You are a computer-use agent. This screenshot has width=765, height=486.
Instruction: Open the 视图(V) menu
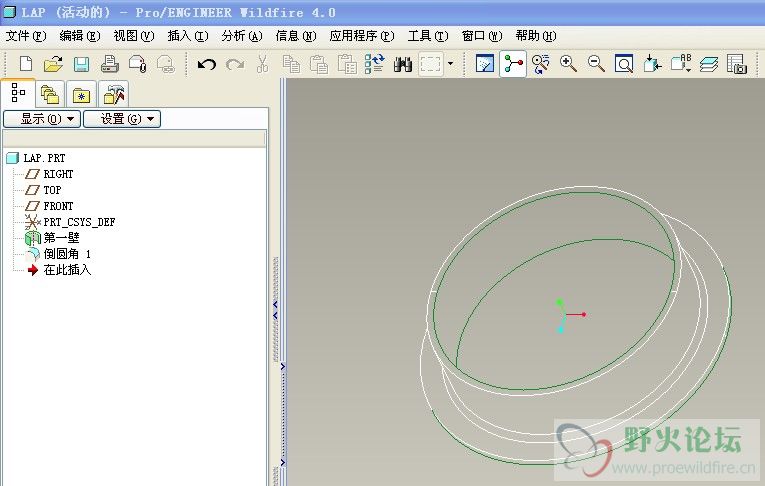click(x=134, y=36)
